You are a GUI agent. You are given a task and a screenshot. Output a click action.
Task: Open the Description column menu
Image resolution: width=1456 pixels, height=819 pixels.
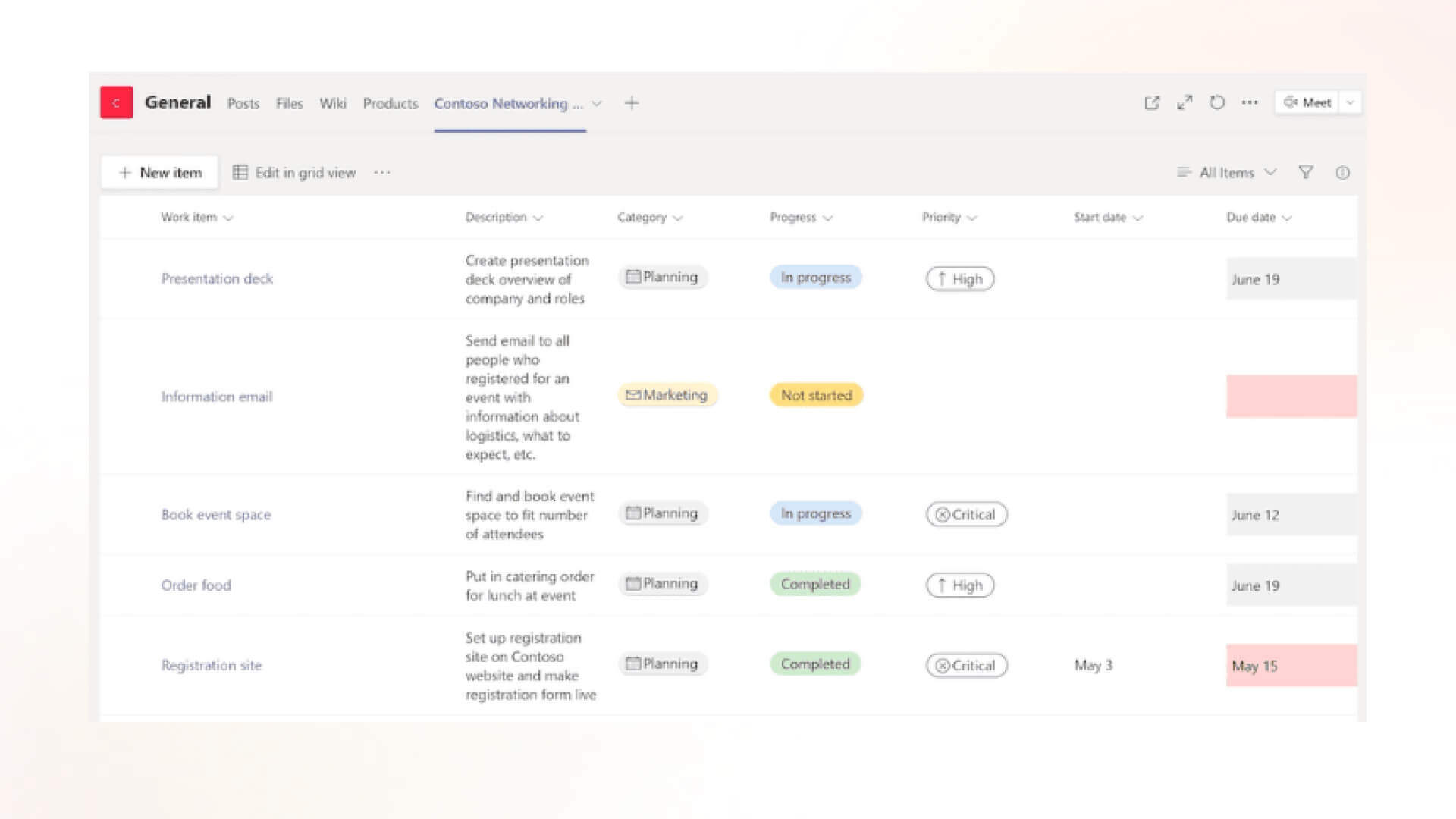click(x=504, y=218)
